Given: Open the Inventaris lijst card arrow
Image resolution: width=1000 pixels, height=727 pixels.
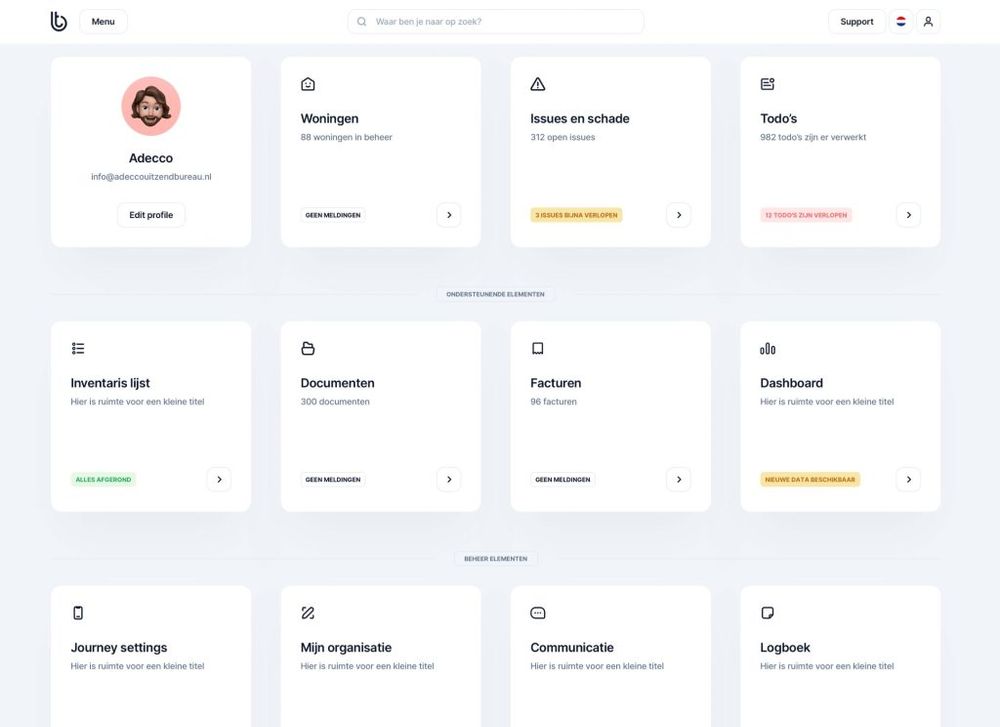Looking at the screenshot, I should coord(219,480).
